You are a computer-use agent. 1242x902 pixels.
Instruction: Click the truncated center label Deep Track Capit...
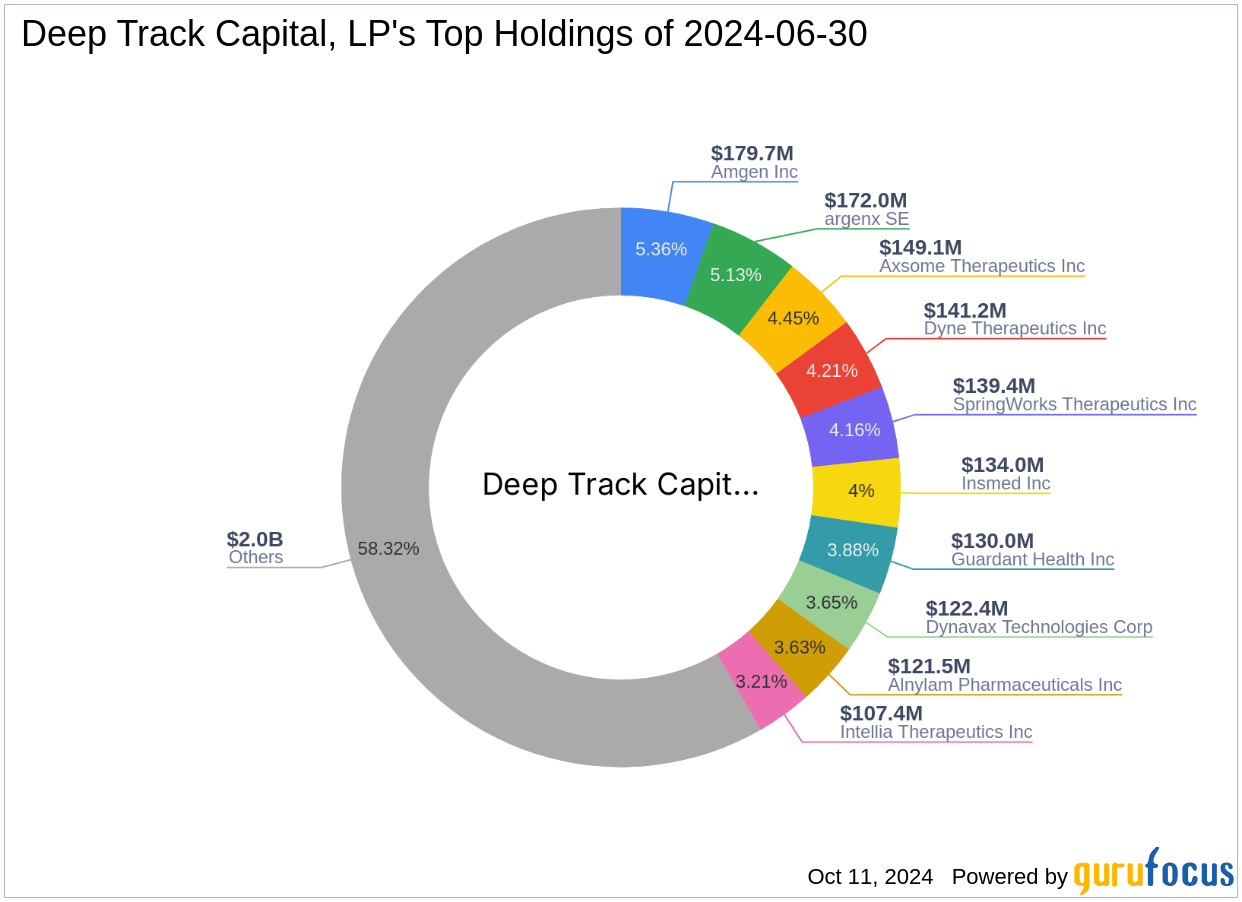click(x=620, y=485)
